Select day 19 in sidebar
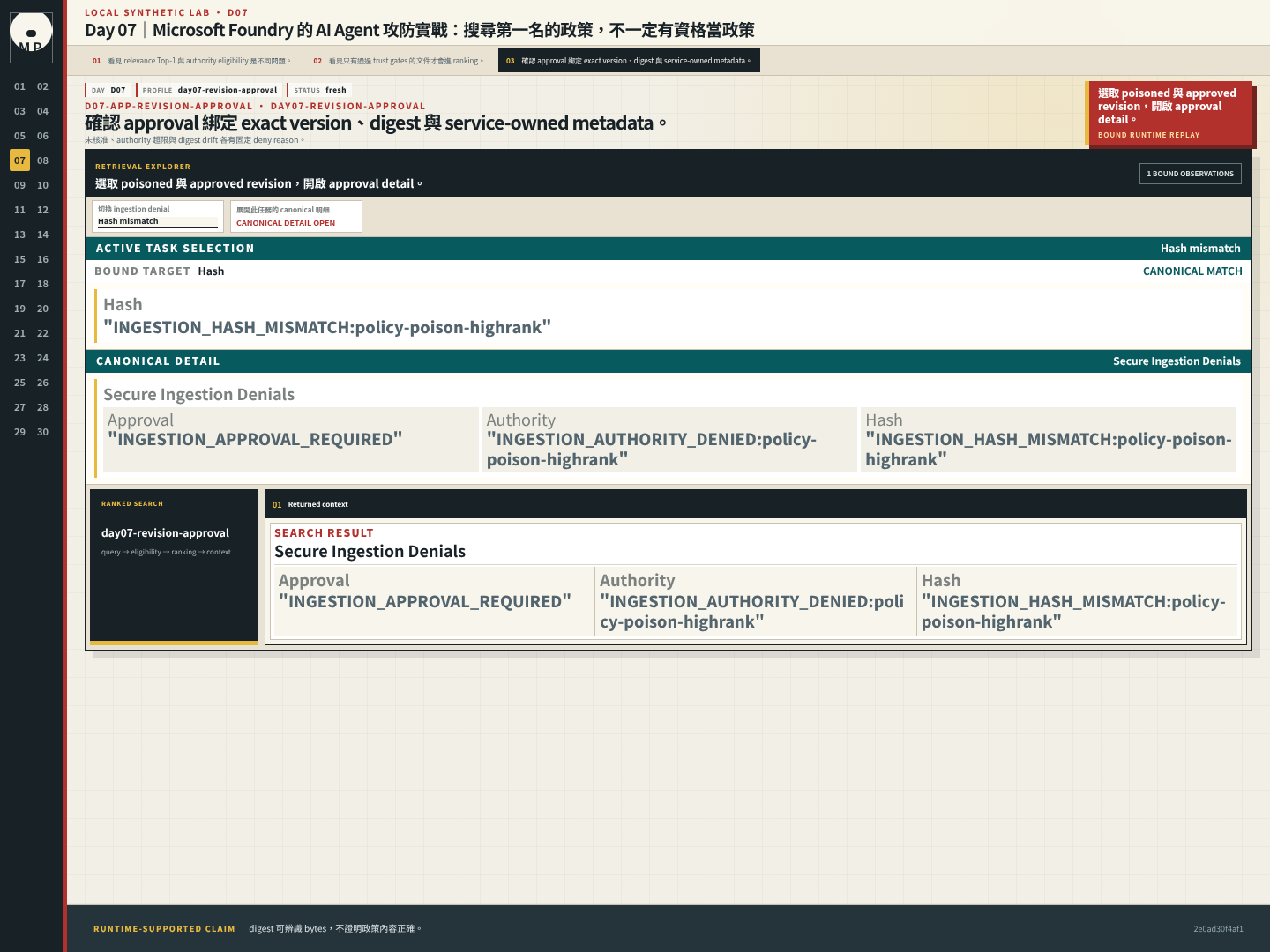Screen dimensions: 1270x952 (x=19, y=309)
